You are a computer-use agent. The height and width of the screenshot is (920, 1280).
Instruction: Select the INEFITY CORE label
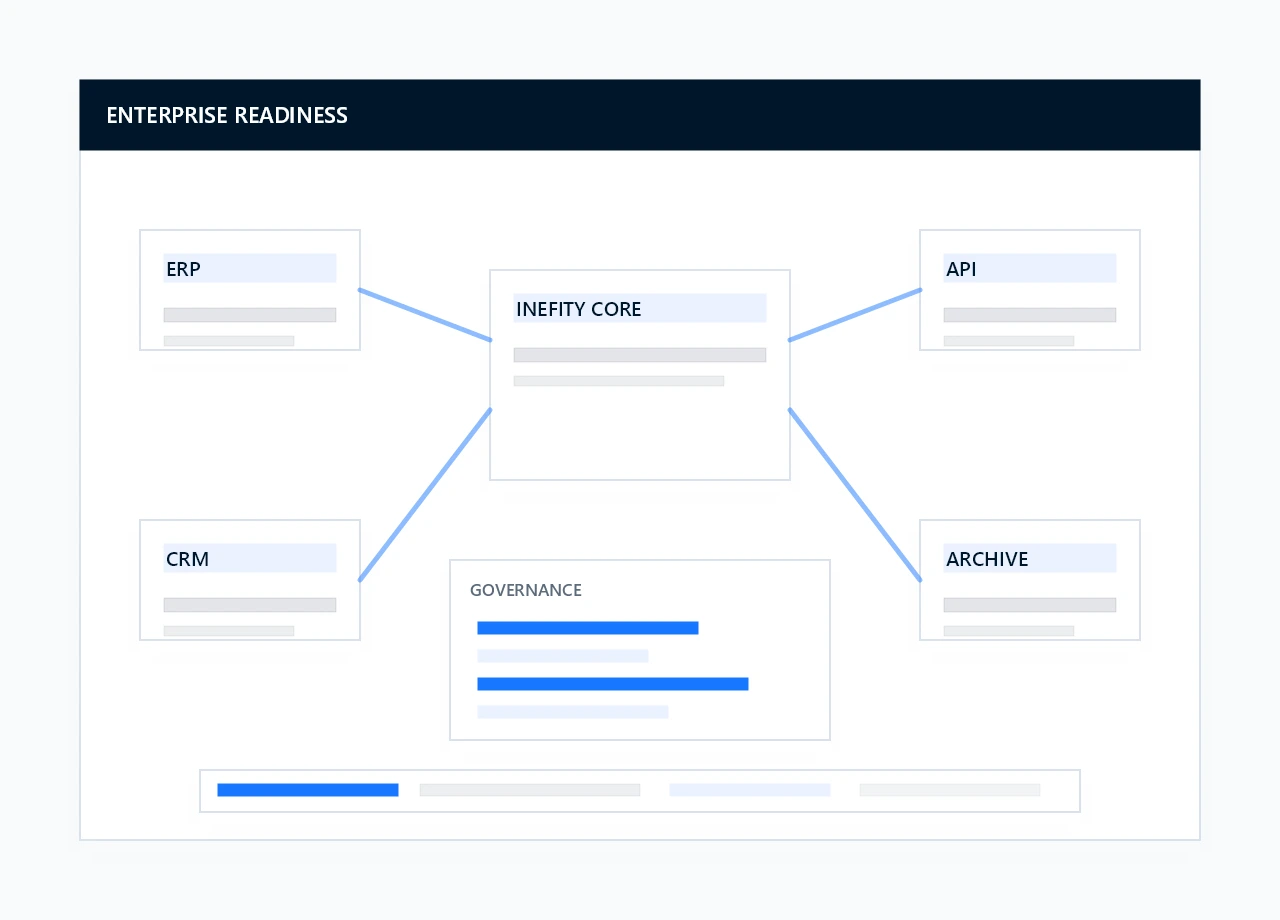coord(579,309)
